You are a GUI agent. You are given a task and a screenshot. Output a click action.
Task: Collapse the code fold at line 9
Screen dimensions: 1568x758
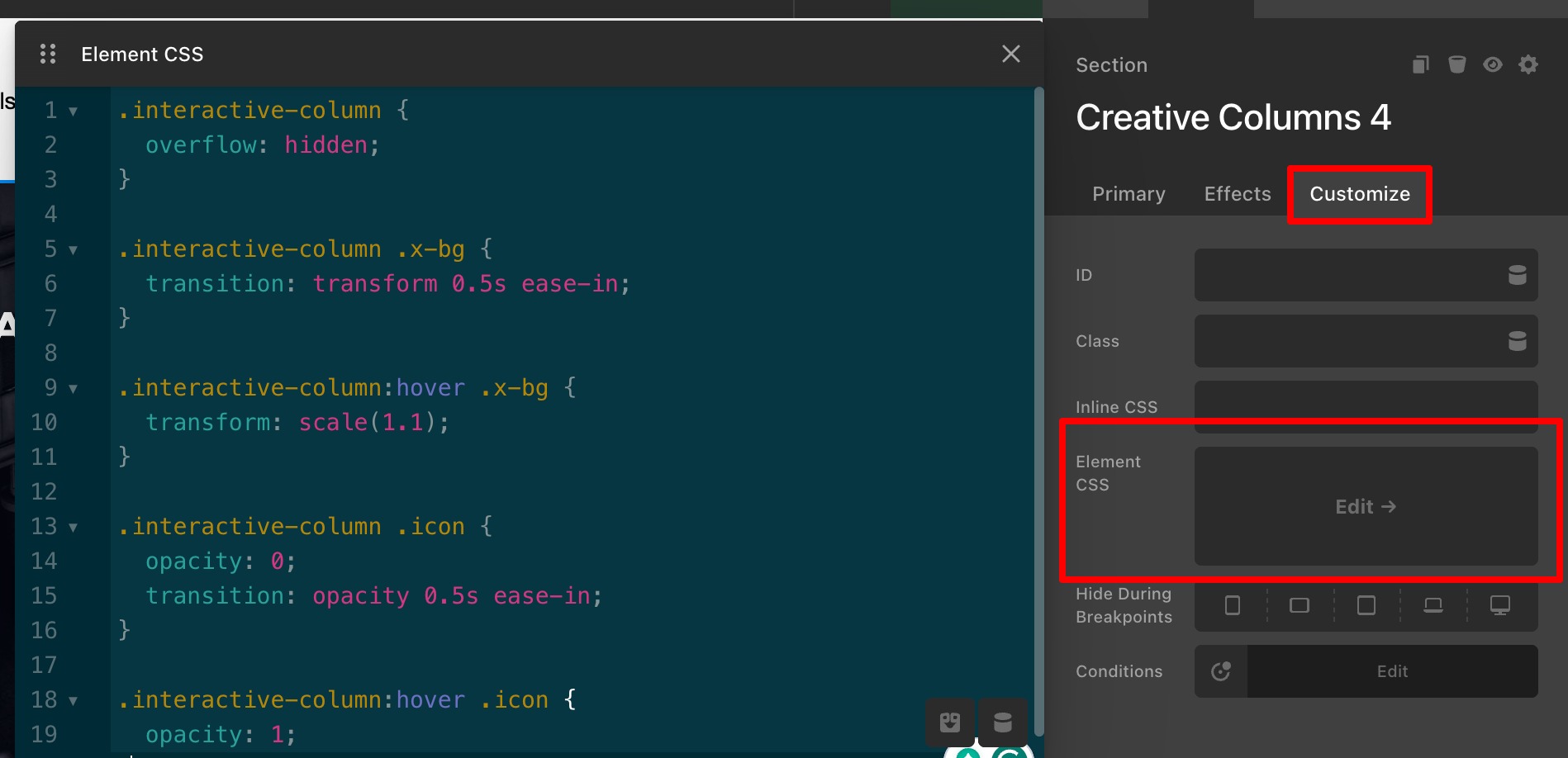pos(73,388)
